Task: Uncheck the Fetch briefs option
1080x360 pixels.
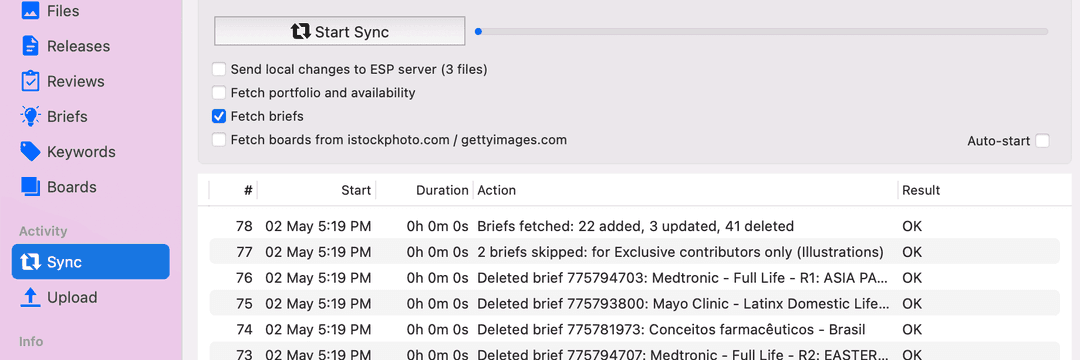Action: tap(219, 116)
